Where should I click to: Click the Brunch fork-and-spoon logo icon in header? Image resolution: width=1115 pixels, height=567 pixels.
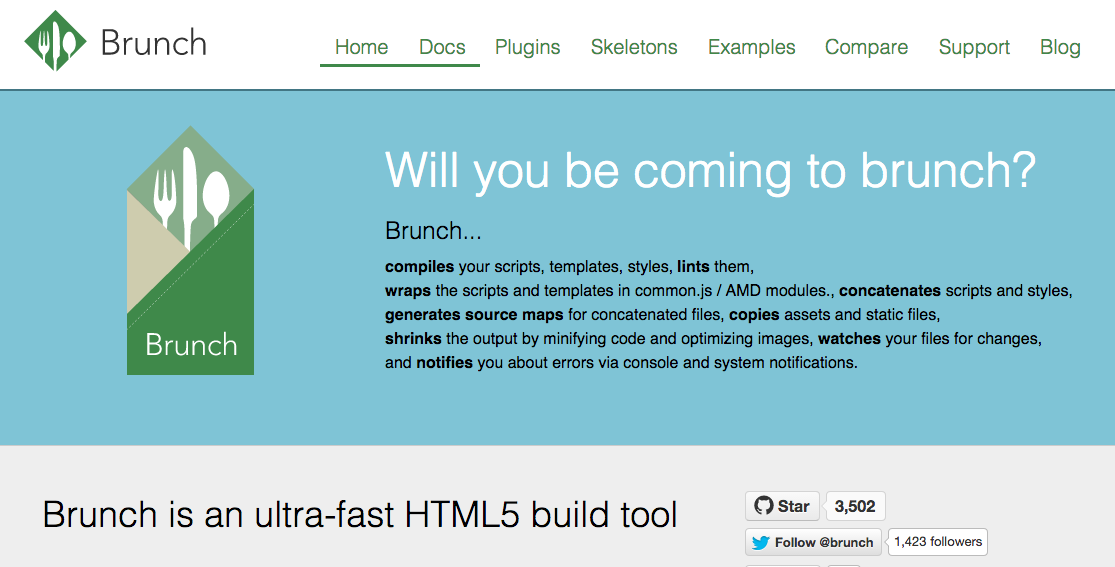click(x=55, y=41)
